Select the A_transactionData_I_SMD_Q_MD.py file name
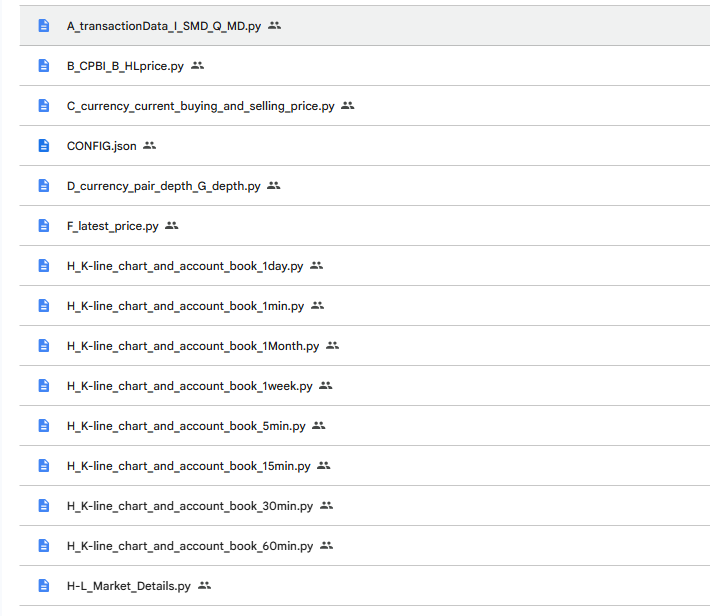 (163, 26)
